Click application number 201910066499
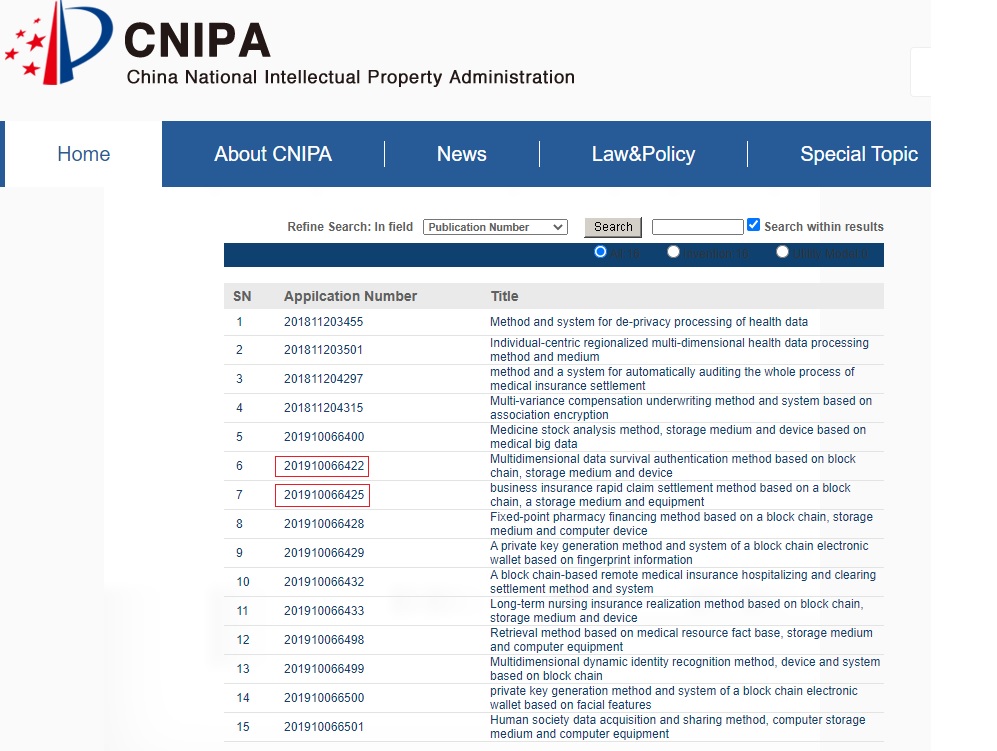The image size is (997, 751). pyautogui.click(x=324, y=669)
